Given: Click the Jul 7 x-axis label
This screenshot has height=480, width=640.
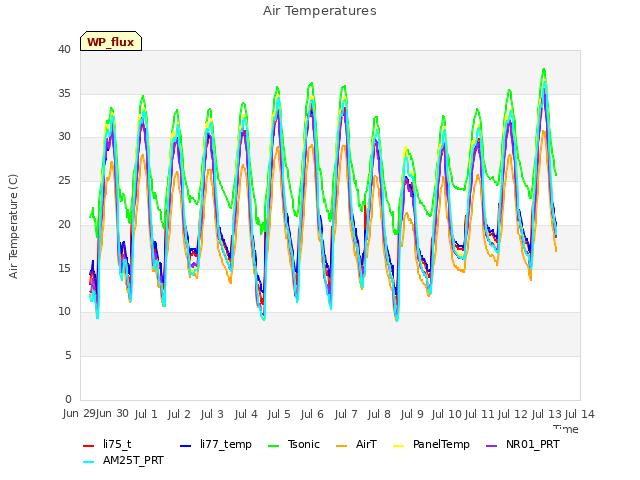Looking at the screenshot, I should 346,414.
